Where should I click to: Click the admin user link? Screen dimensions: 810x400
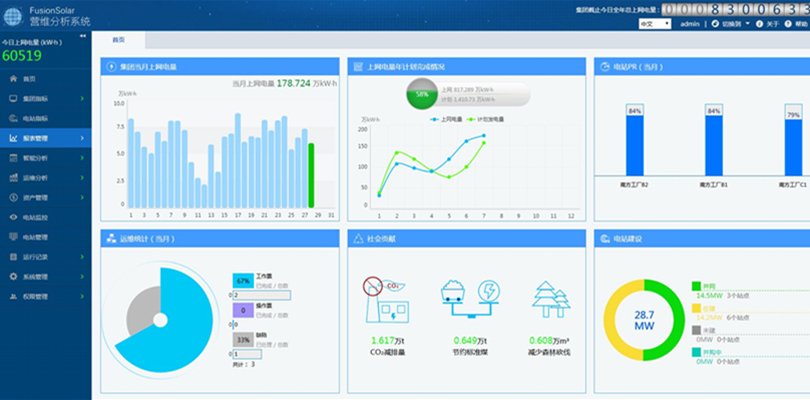click(x=689, y=23)
